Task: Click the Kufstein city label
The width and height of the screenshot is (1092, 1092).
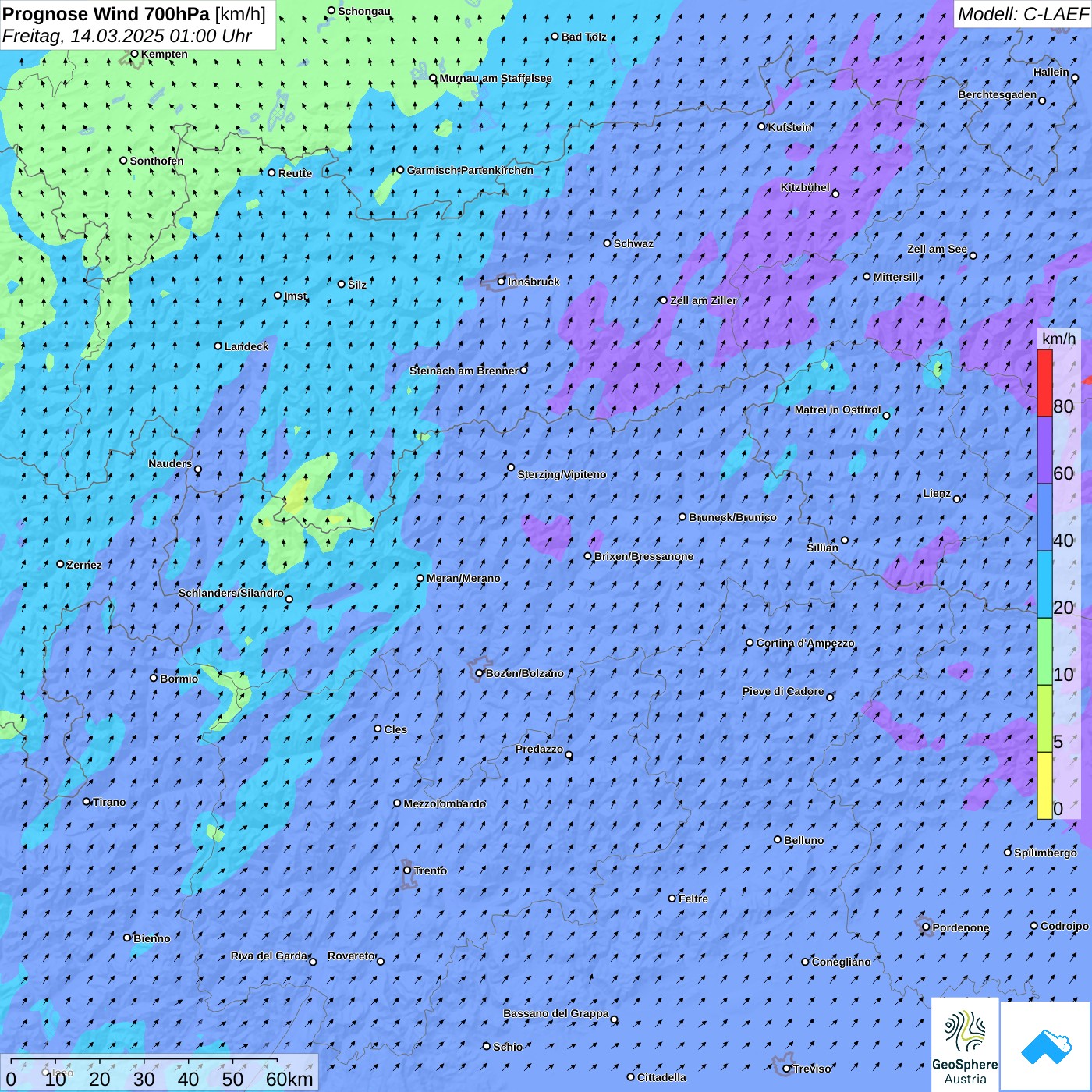Action: 789,127
